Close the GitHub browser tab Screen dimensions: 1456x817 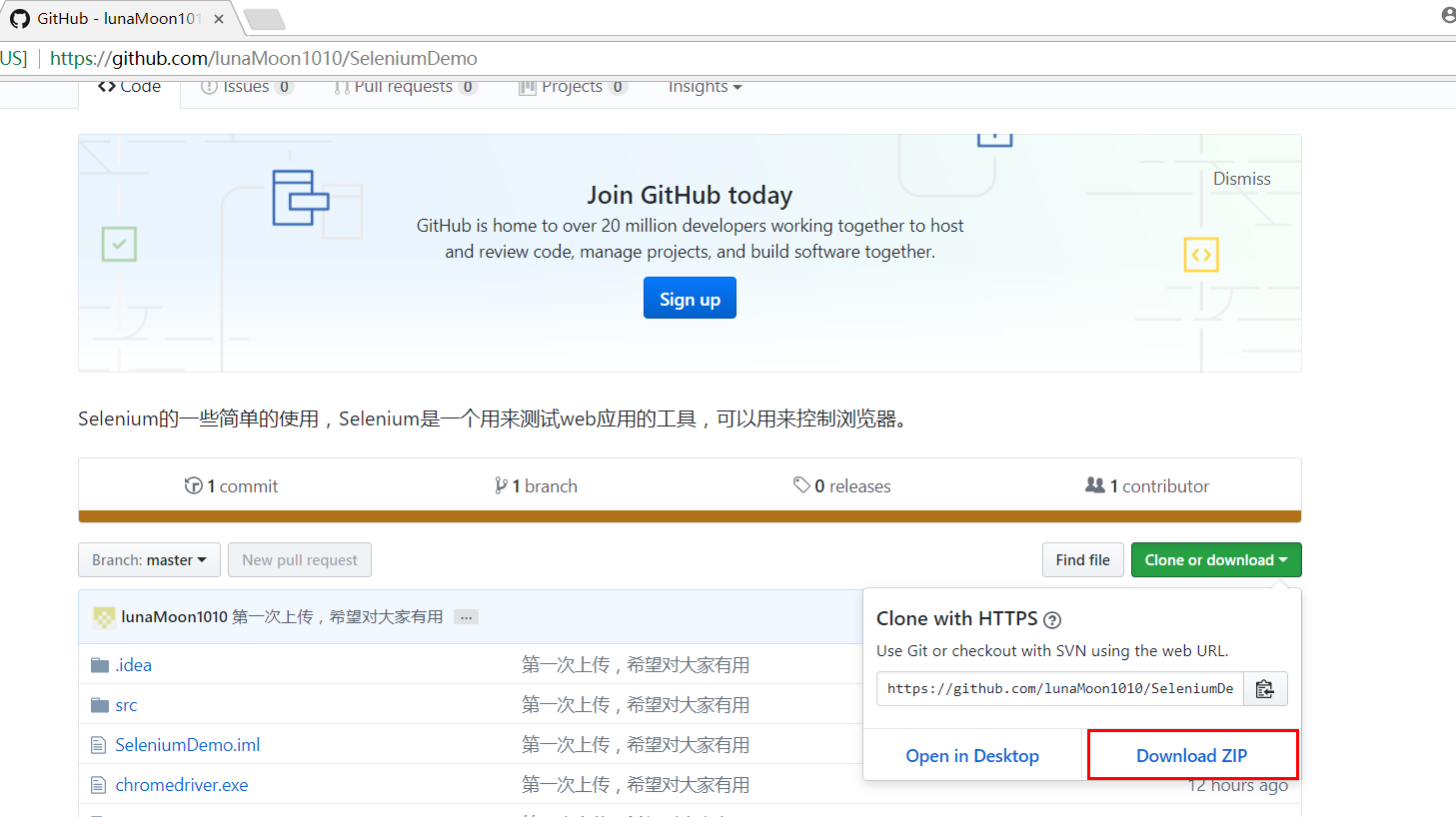coord(219,19)
